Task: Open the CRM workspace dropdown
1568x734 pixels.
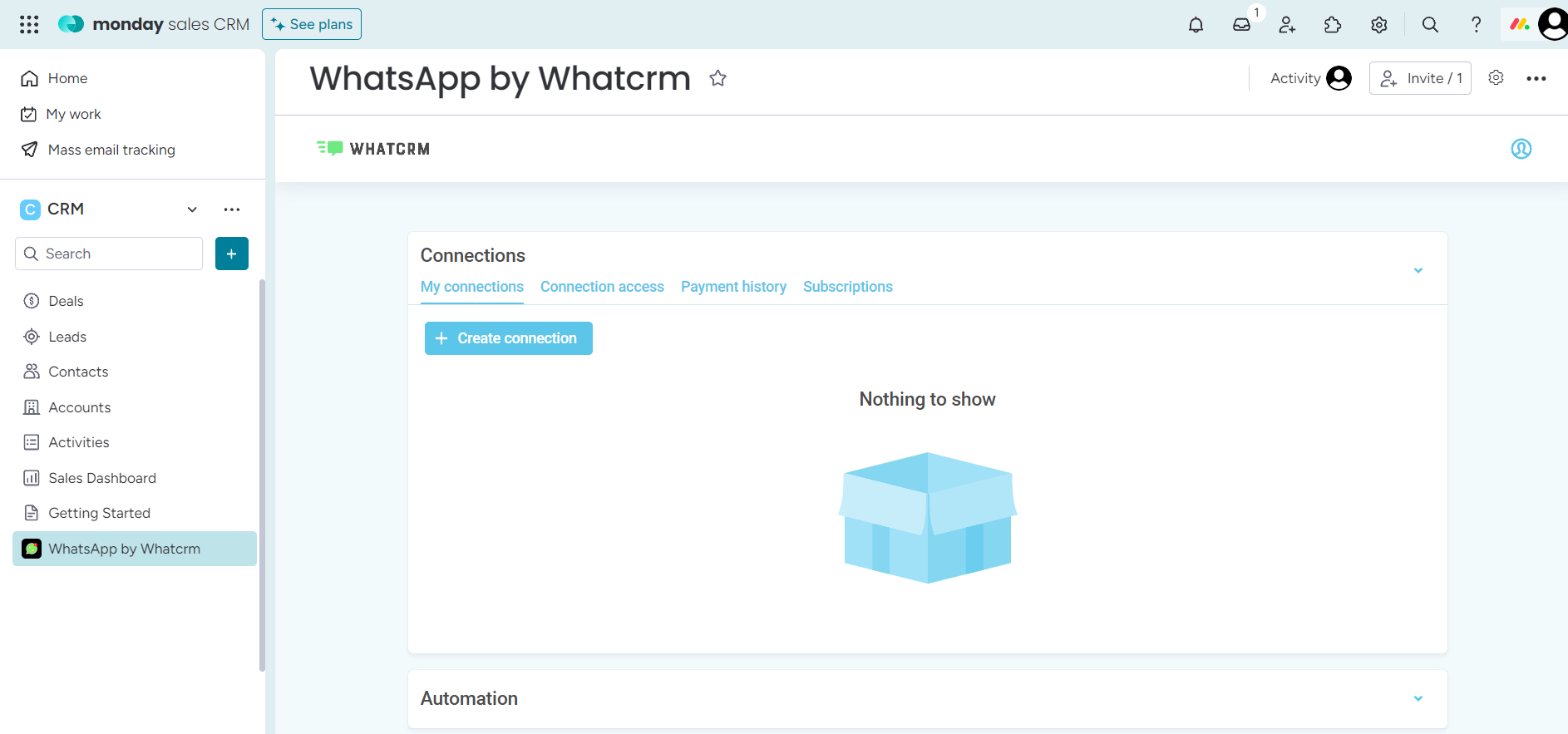Action: click(x=192, y=209)
